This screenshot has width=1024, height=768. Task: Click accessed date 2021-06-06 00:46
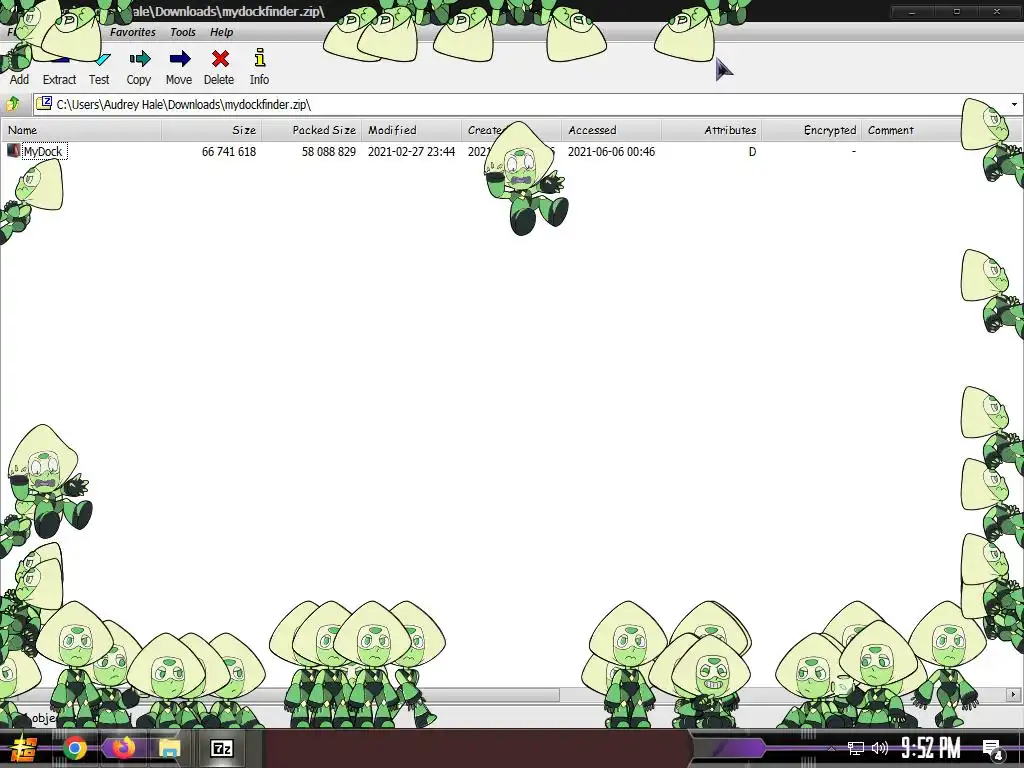tap(611, 152)
